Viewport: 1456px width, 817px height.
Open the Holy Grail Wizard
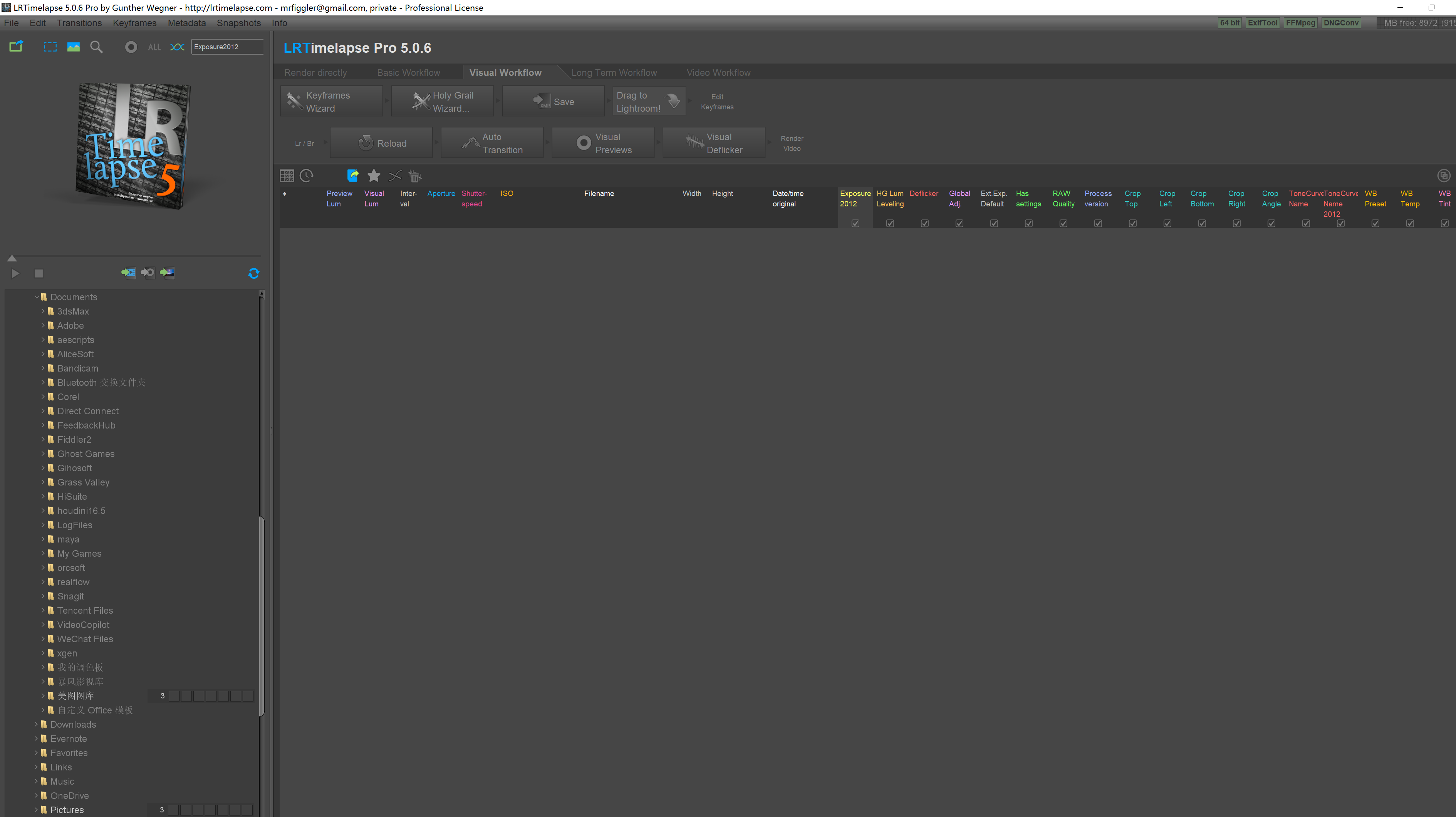[443, 102]
